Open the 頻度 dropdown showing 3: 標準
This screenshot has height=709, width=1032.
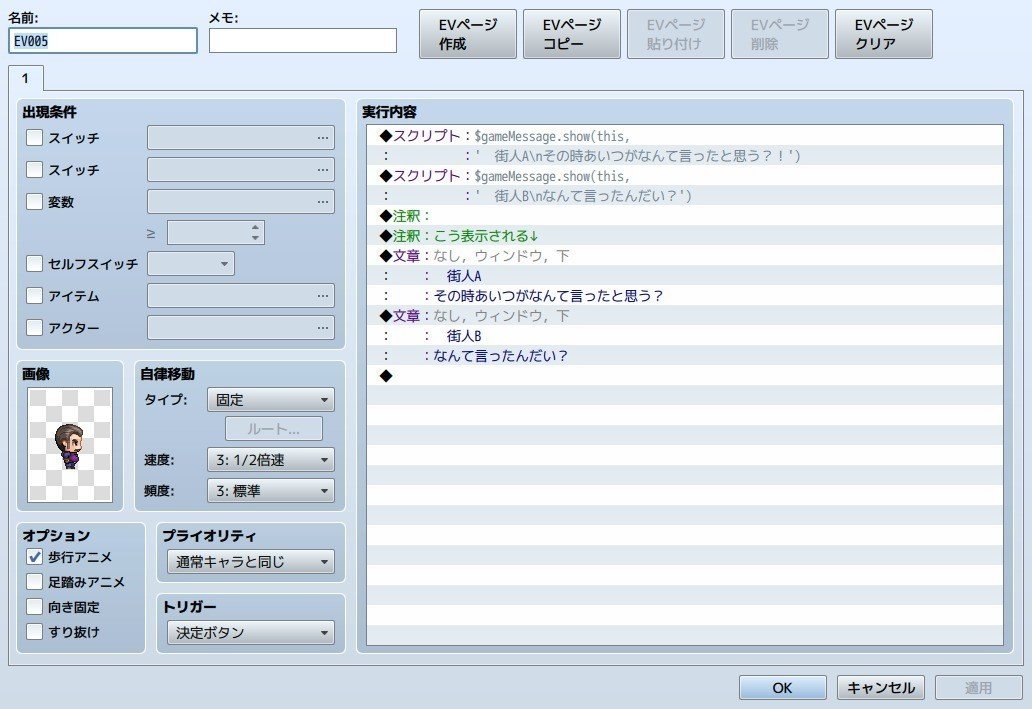coord(270,490)
